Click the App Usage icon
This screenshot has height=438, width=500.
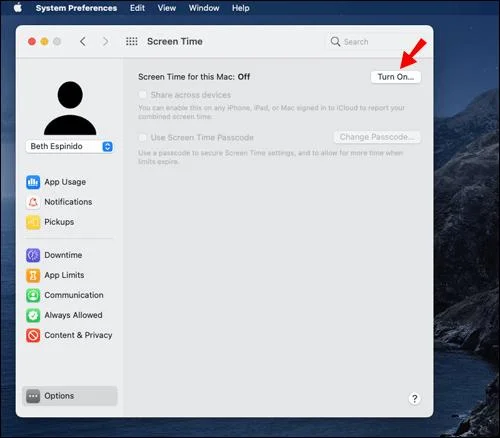tap(33, 182)
